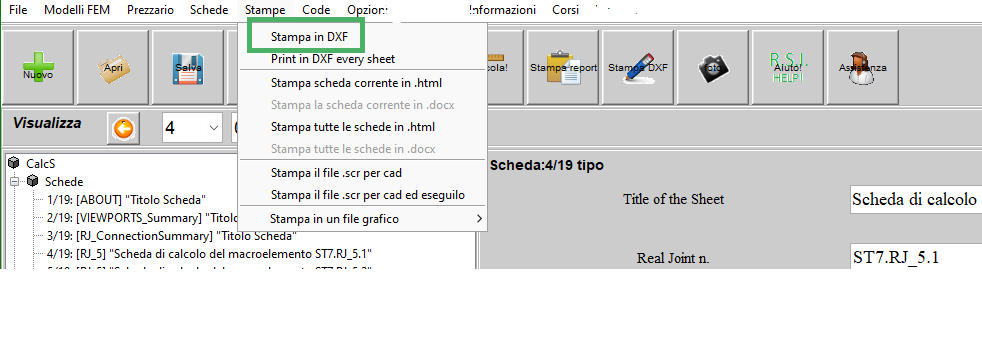The height and width of the screenshot is (361, 982).
Task: Save using the Salva floppy icon
Action: (x=188, y=67)
